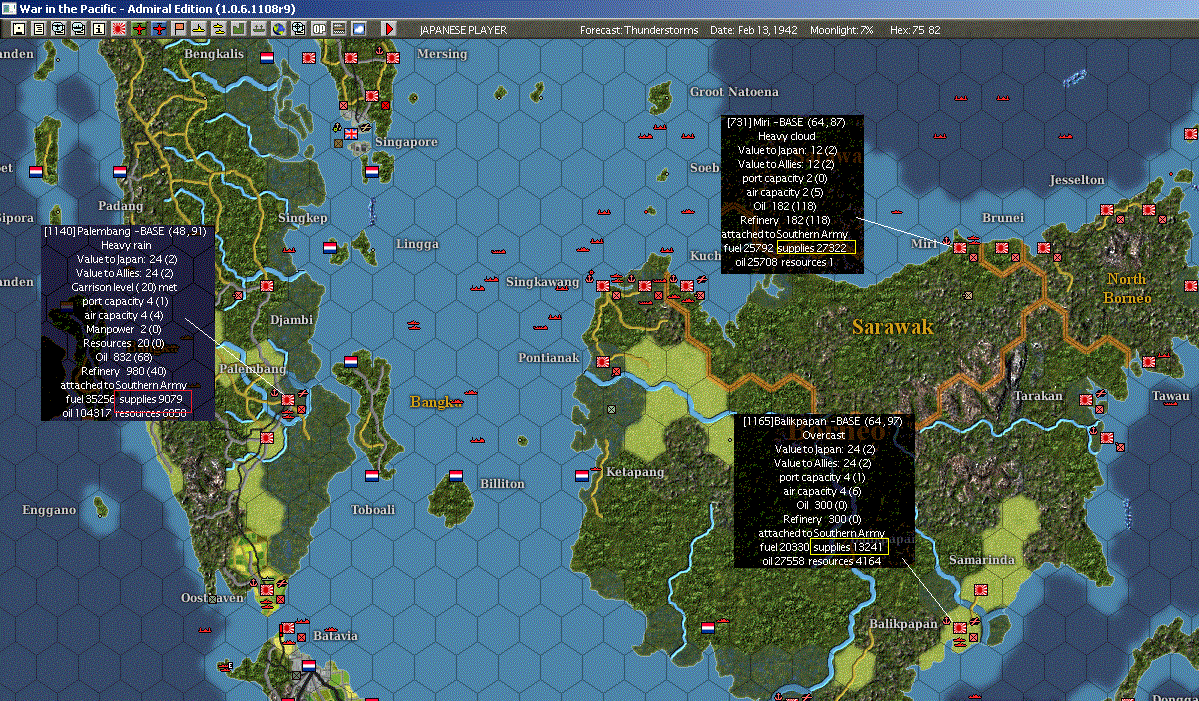Click the cloud weather toolbar icon
Viewport: 1199px width, 701px height.
(359, 29)
